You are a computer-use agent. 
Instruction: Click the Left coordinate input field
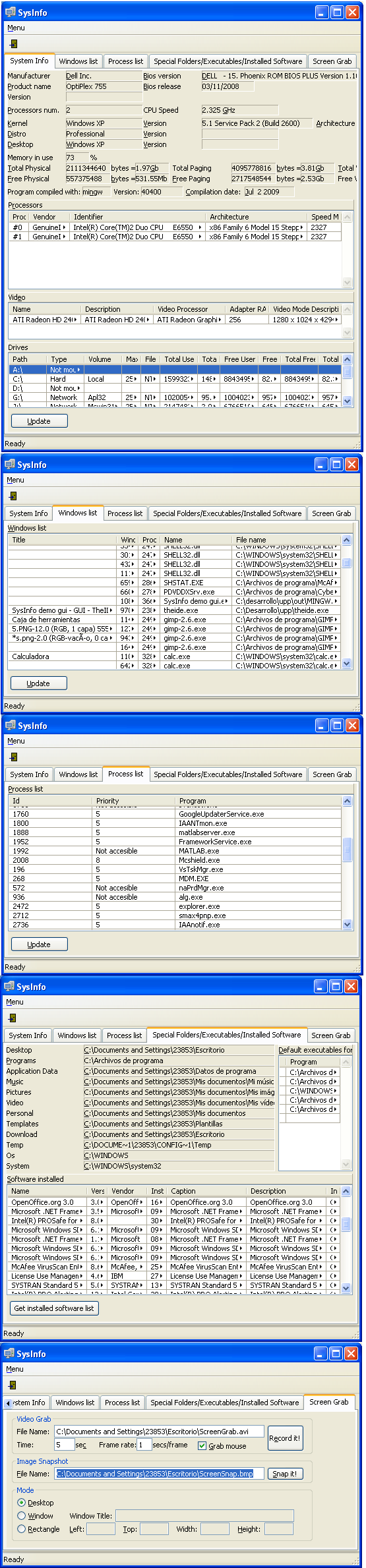click(101, 1529)
